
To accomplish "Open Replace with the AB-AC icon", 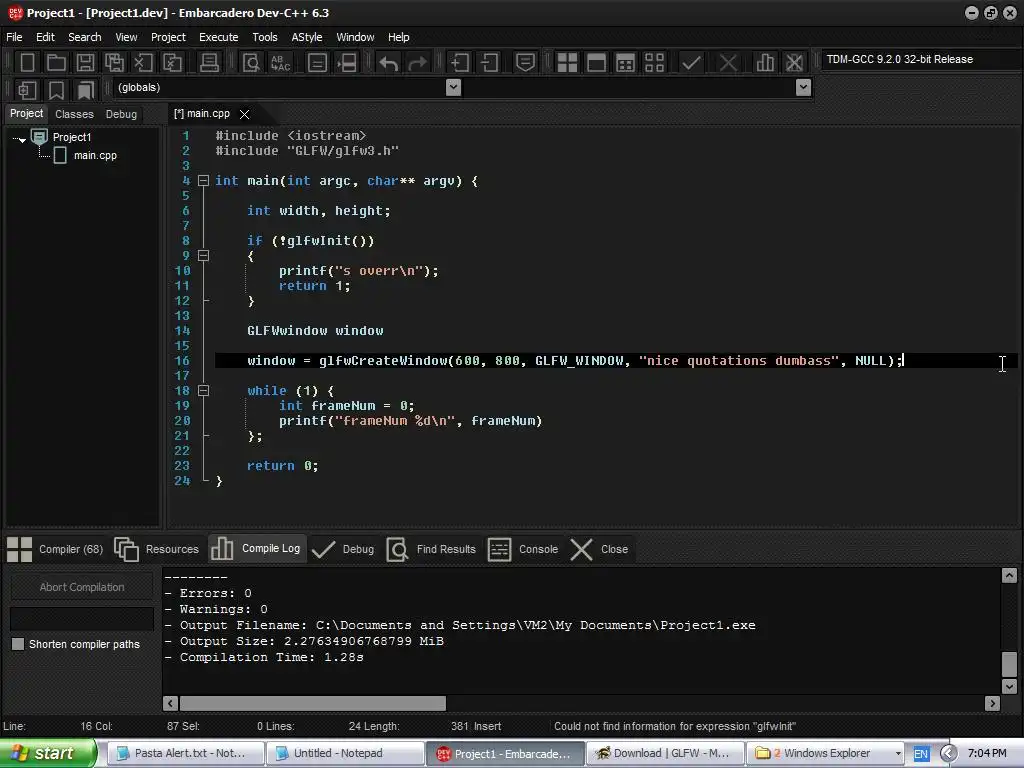I will 280,63.
